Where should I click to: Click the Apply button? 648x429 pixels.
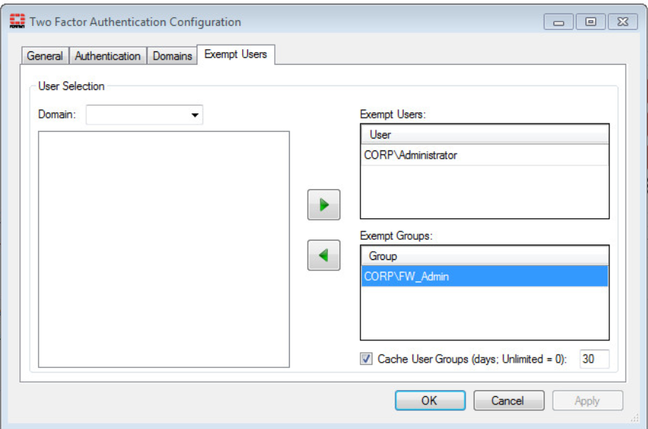point(587,401)
